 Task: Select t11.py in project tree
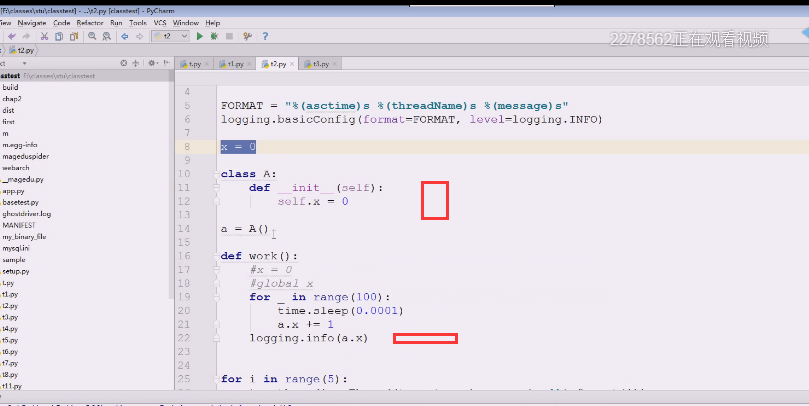11,386
